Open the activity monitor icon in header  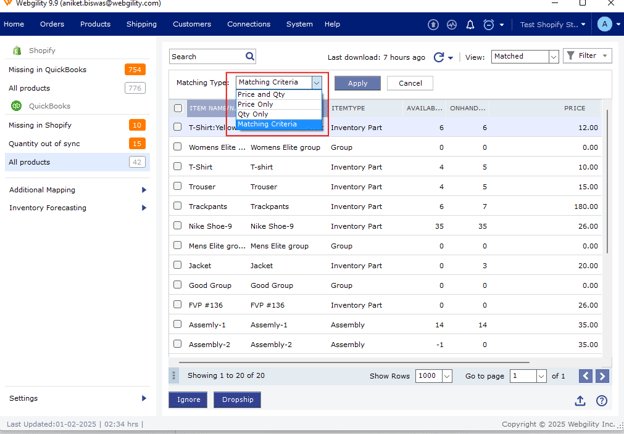(x=452, y=24)
